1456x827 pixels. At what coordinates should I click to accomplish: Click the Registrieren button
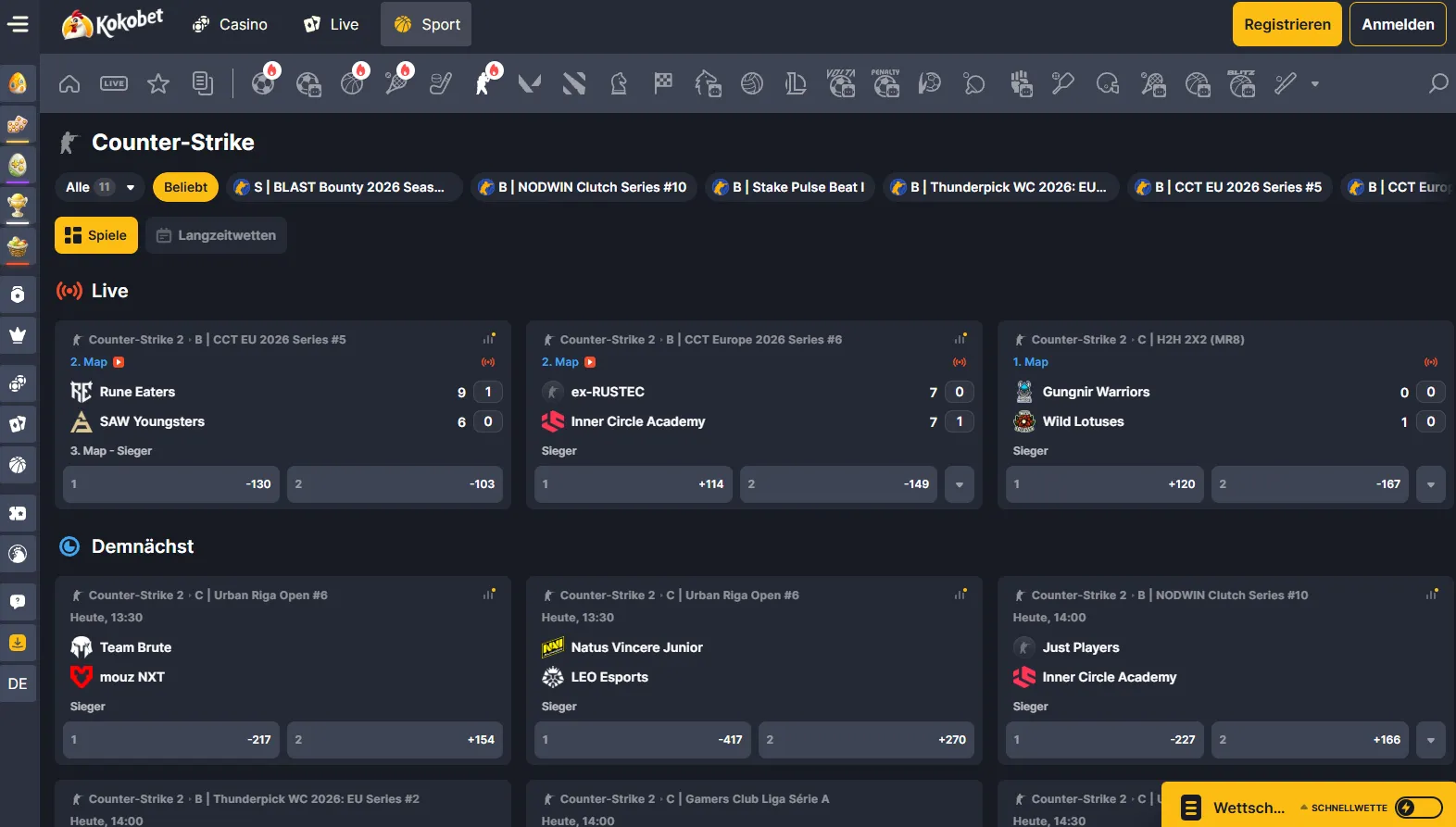(1287, 24)
